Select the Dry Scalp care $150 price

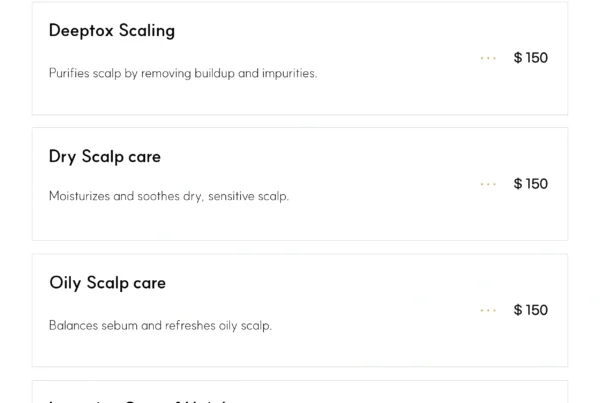pyautogui.click(x=531, y=184)
